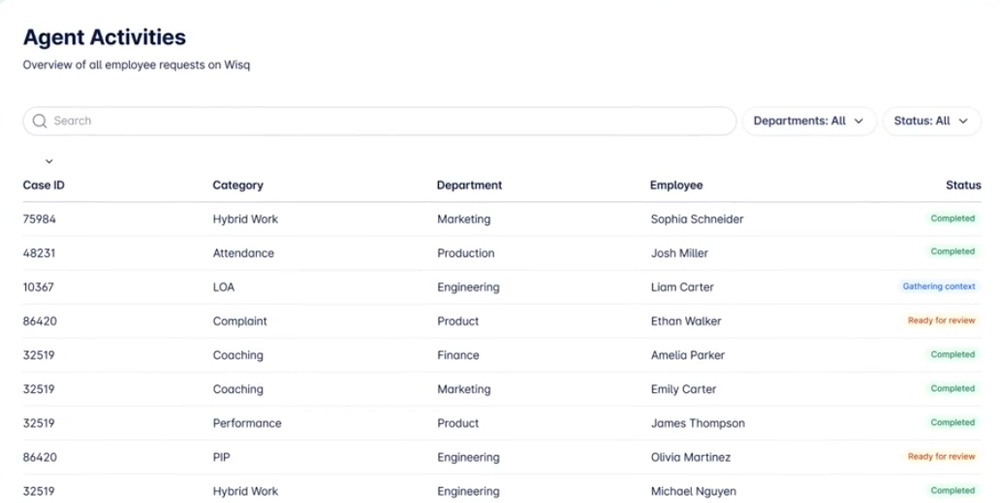This screenshot has height=503, width=1000.
Task: Open case 10367
Action: [x=38, y=287]
